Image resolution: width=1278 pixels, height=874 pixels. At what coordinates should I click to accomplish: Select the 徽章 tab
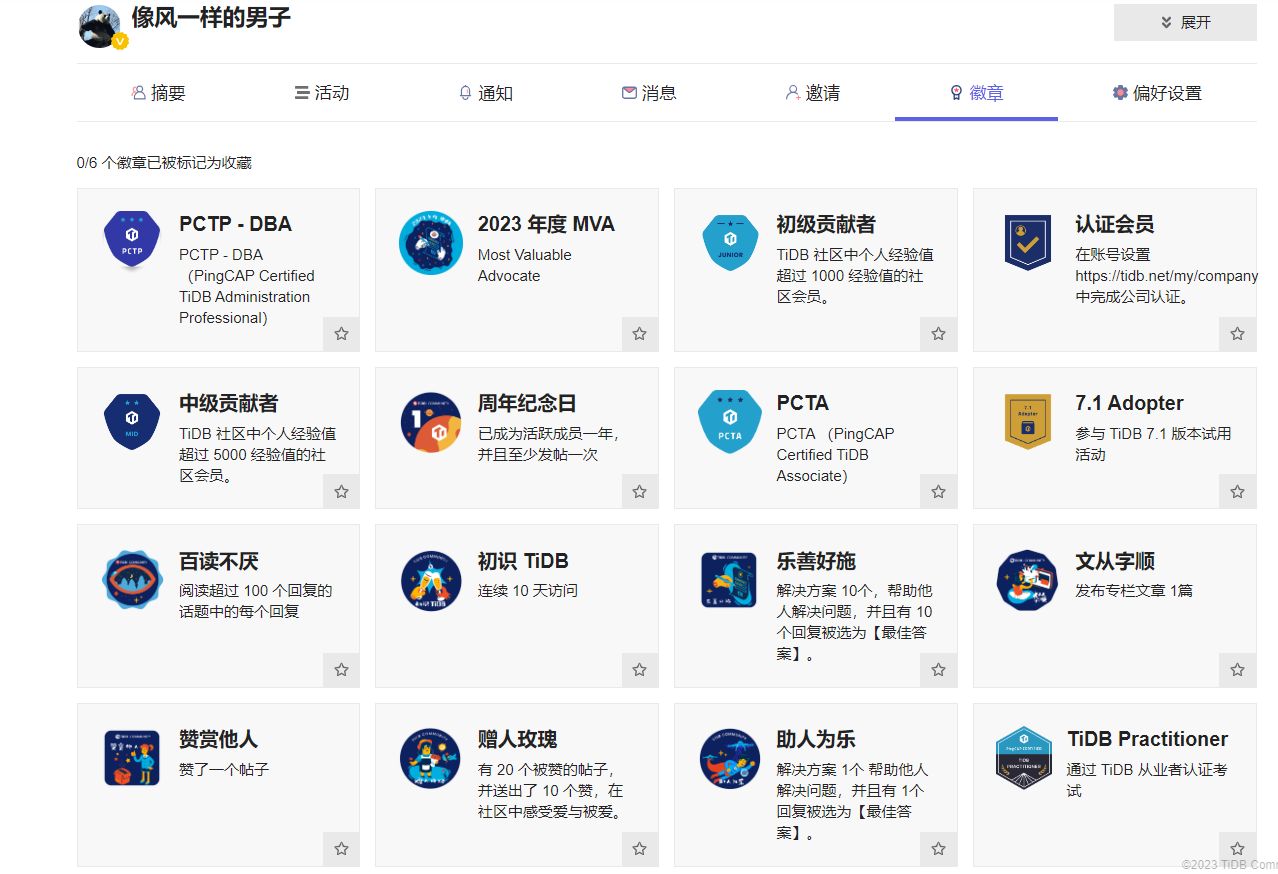pos(976,93)
